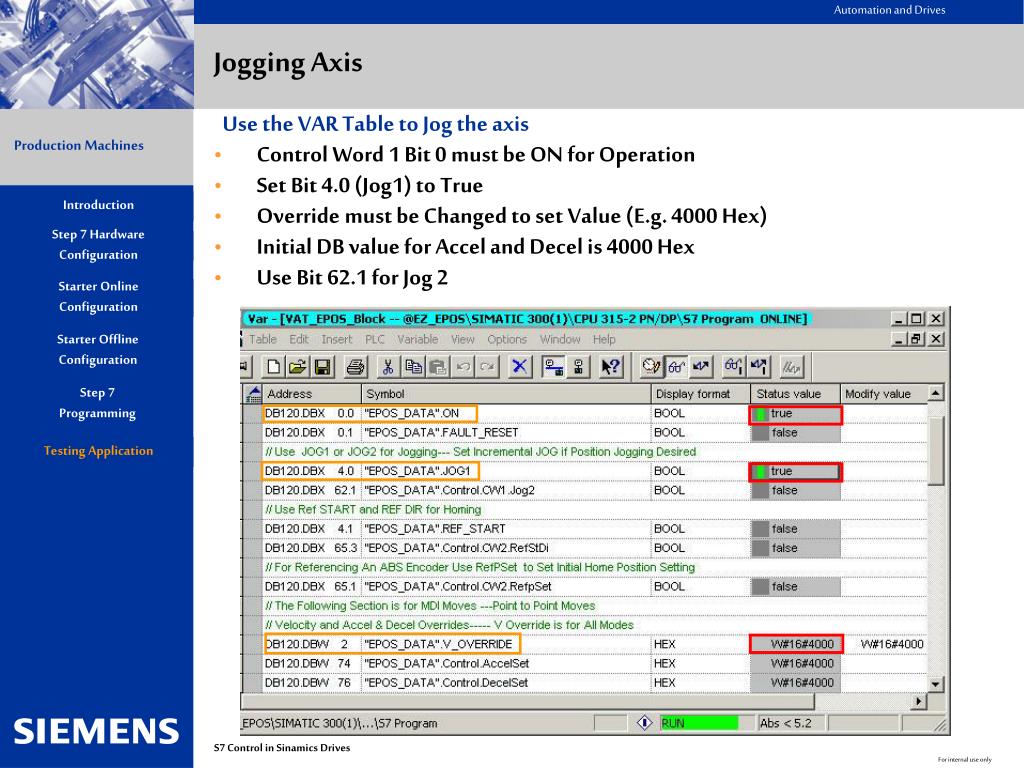Click the Print icon in toolbar
Image resolution: width=1024 pixels, height=768 pixels.
tap(355, 367)
